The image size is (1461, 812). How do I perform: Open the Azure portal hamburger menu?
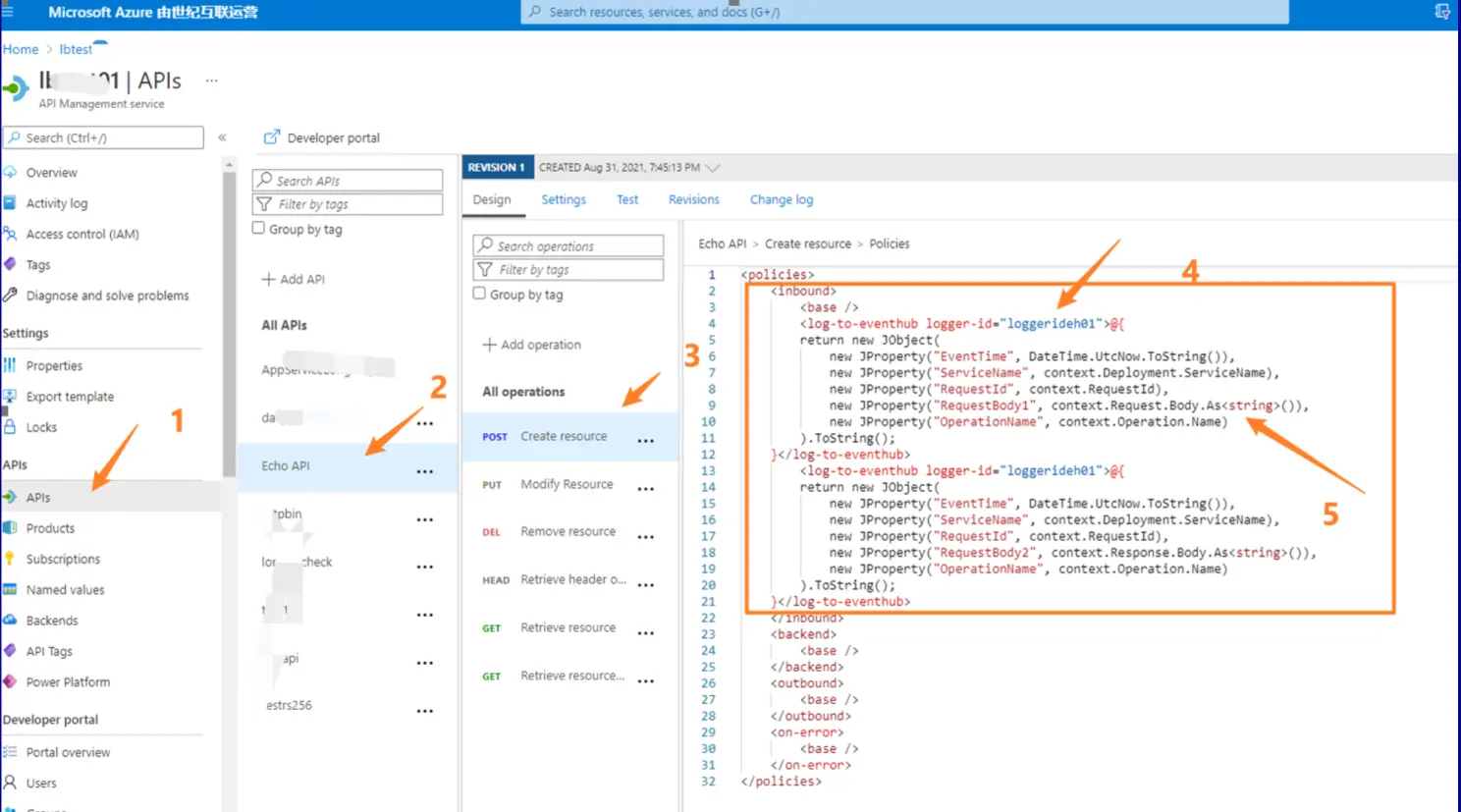7,12
